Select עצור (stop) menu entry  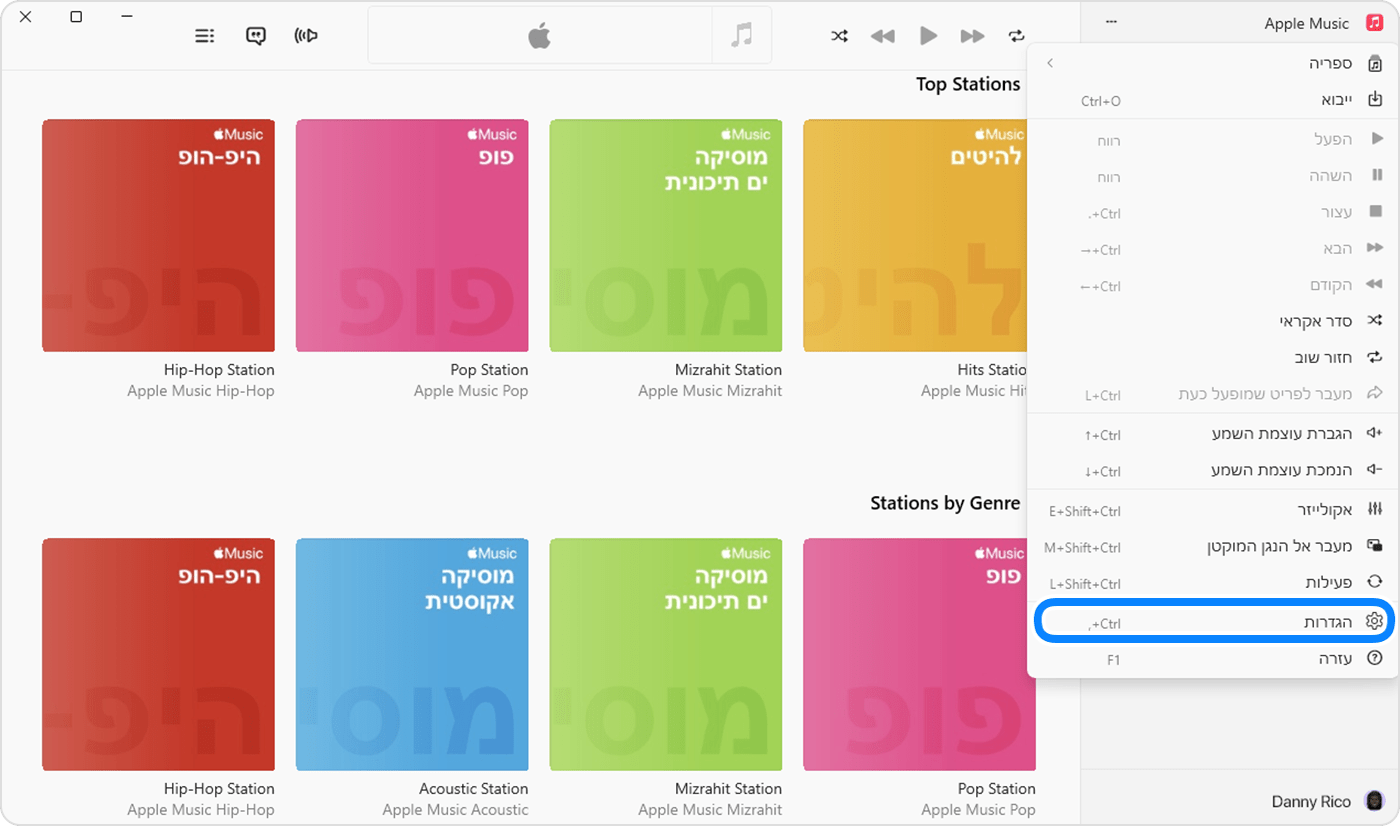[1213, 212]
